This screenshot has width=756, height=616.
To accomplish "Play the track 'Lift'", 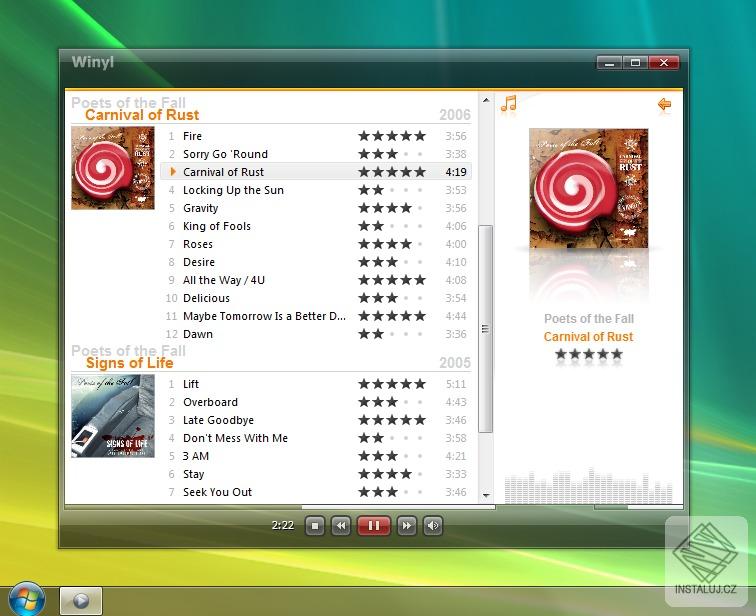I will point(316,384).
